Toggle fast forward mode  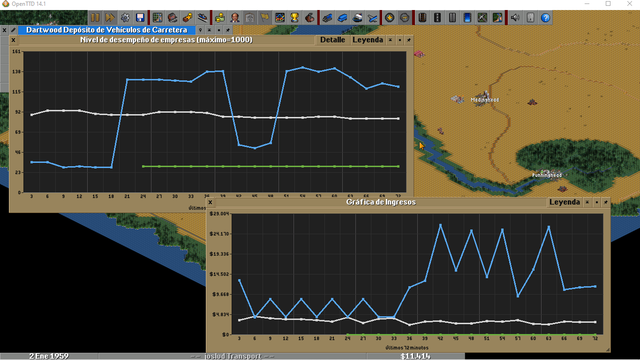point(110,18)
